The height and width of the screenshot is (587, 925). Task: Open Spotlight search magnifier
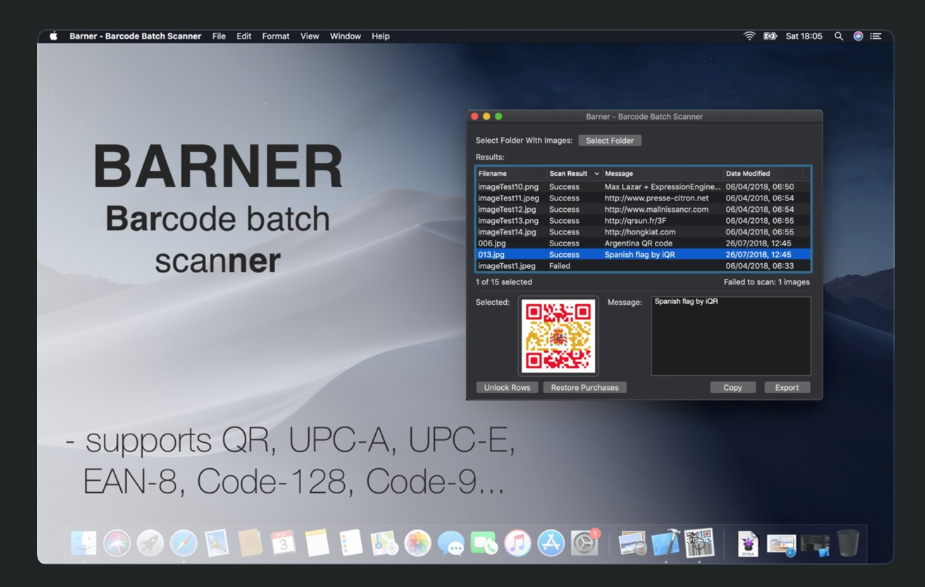click(838, 36)
